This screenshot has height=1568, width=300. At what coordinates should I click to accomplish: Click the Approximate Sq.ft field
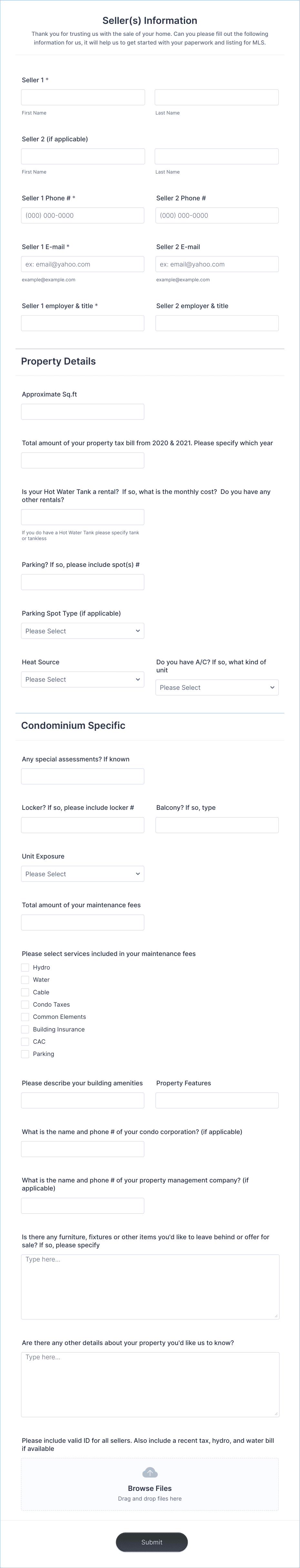coord(83,411)
